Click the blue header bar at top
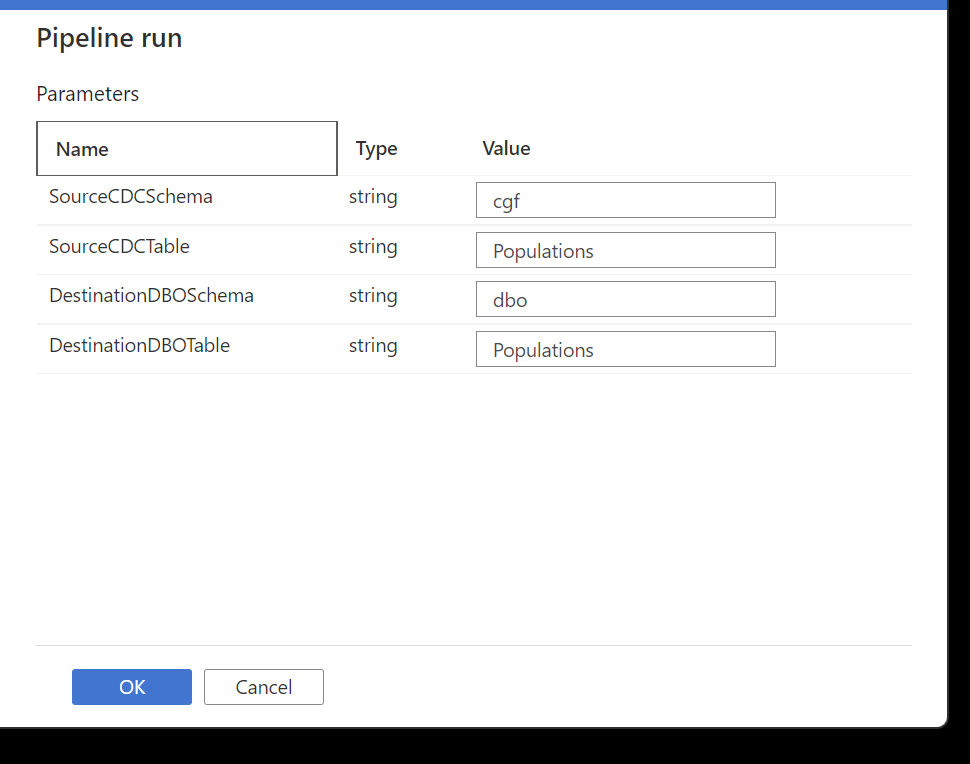The width and height of the screenshot is (970, 764). point(473,4)
